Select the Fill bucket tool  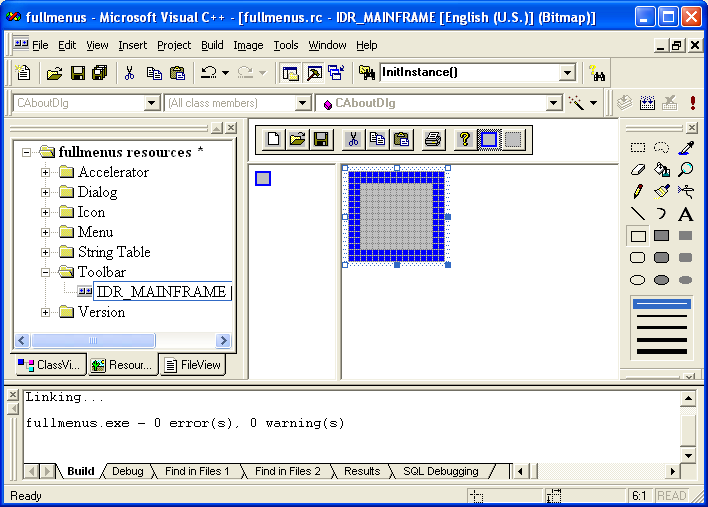tap(661, 169)
